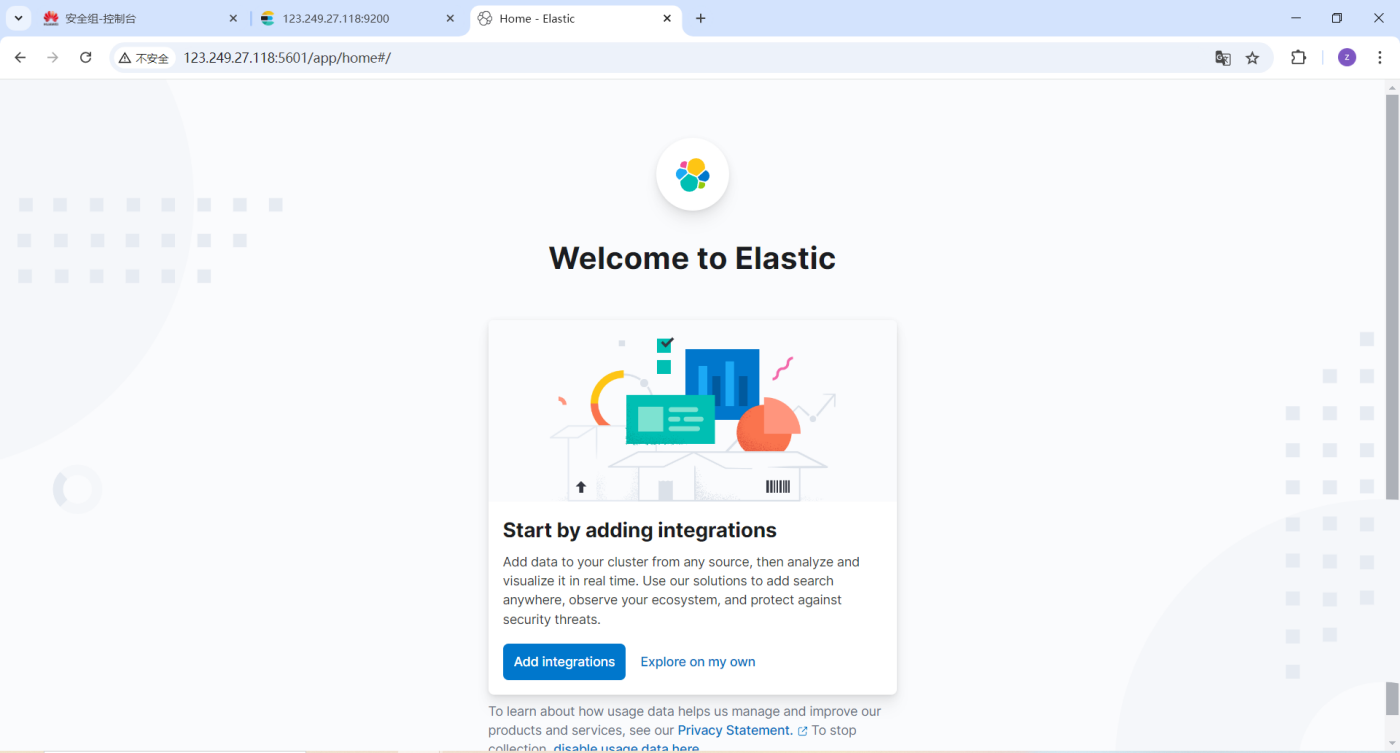Click the external link icon after Privacy Statement
The image size is (1400, 753).
click(802, 732)
